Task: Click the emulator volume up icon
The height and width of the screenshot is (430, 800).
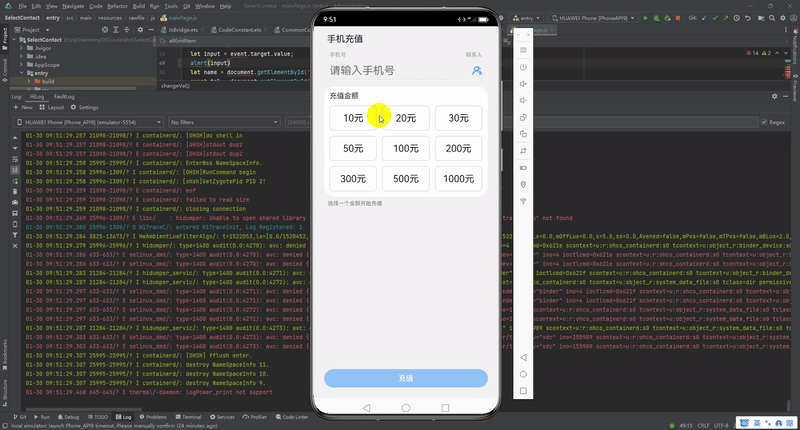Action: 523,84
